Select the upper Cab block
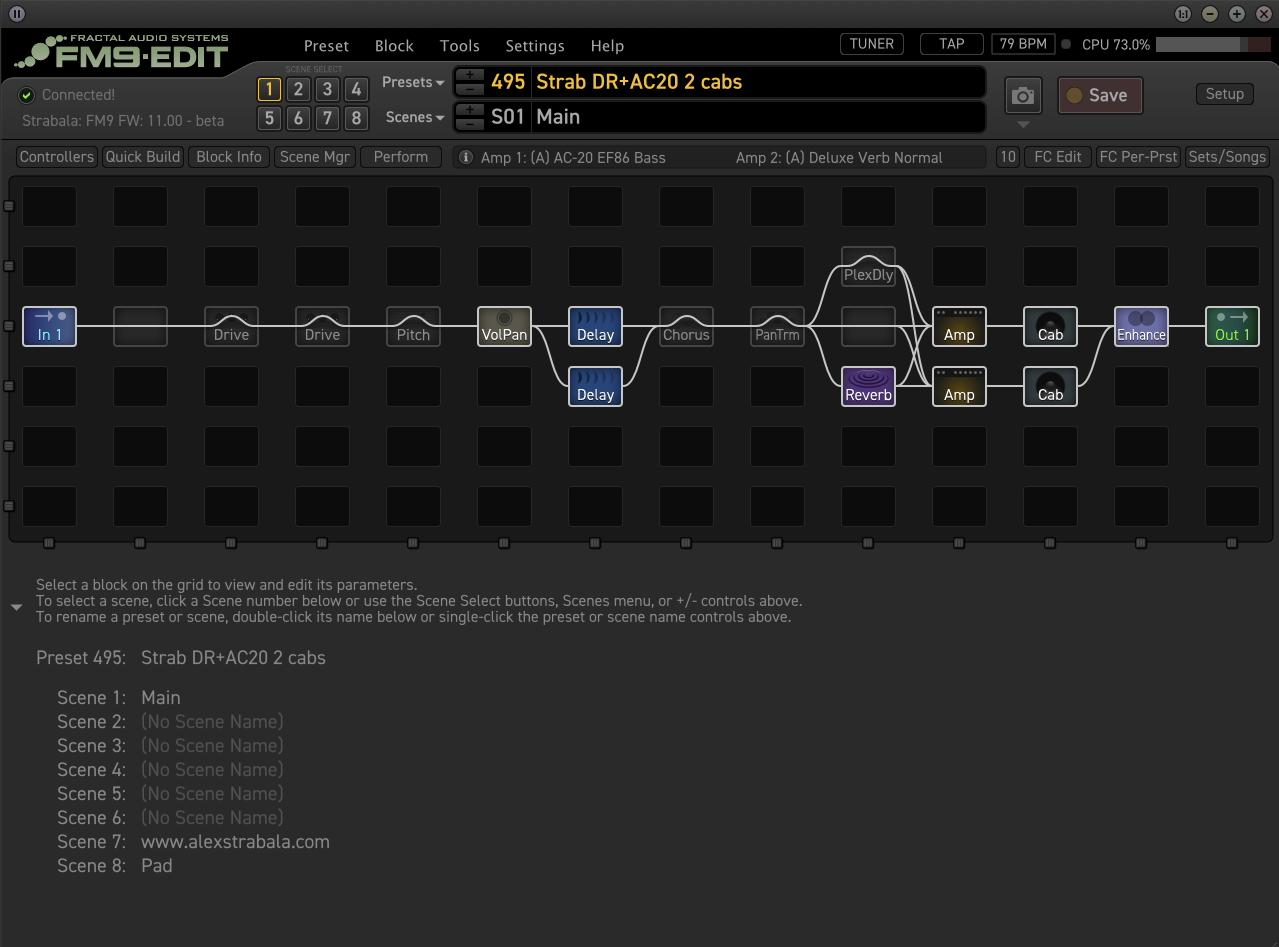Image resolution: width=1279 pixels, height=947 pixels. pos(1050,326)
